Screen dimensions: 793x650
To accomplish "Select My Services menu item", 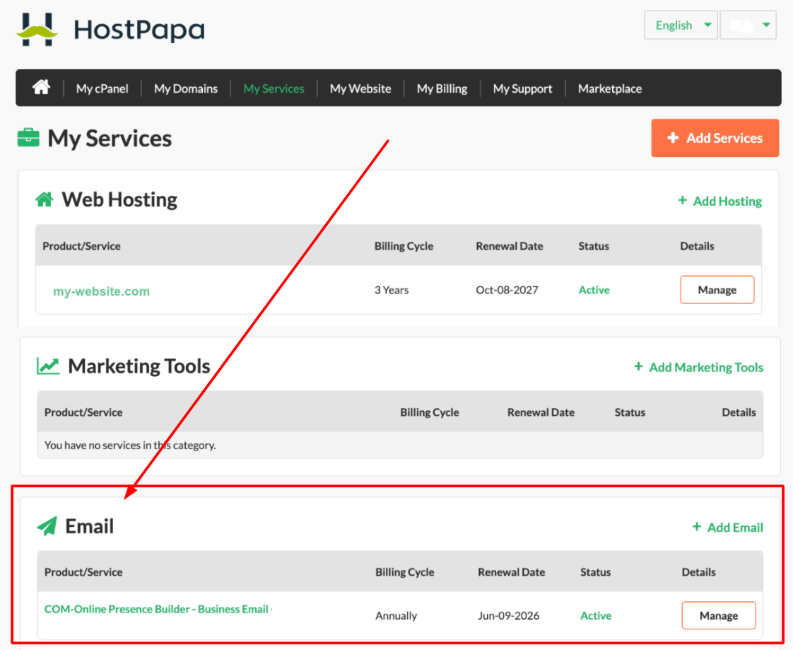I will [274, 89].
